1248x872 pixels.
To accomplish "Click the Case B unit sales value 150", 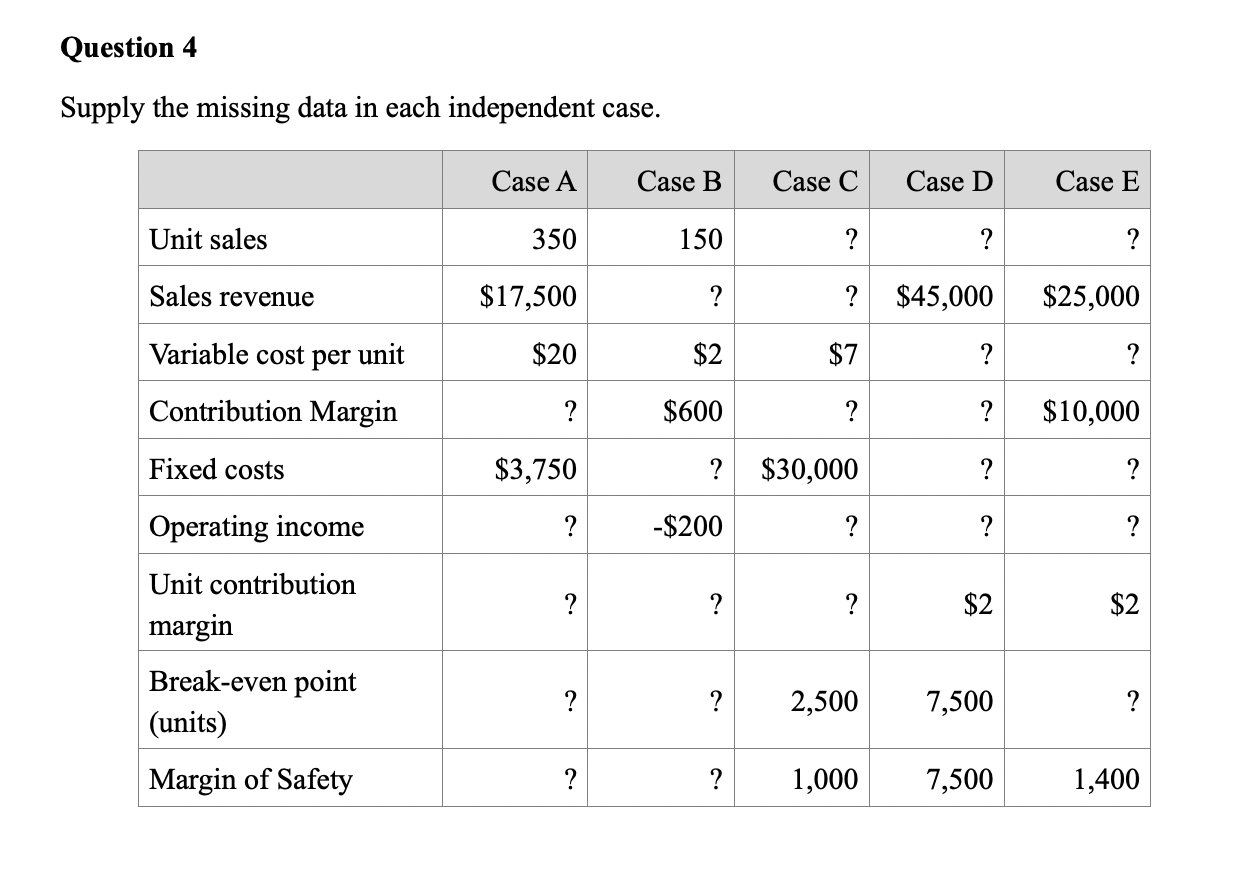I will coord(699,239).
